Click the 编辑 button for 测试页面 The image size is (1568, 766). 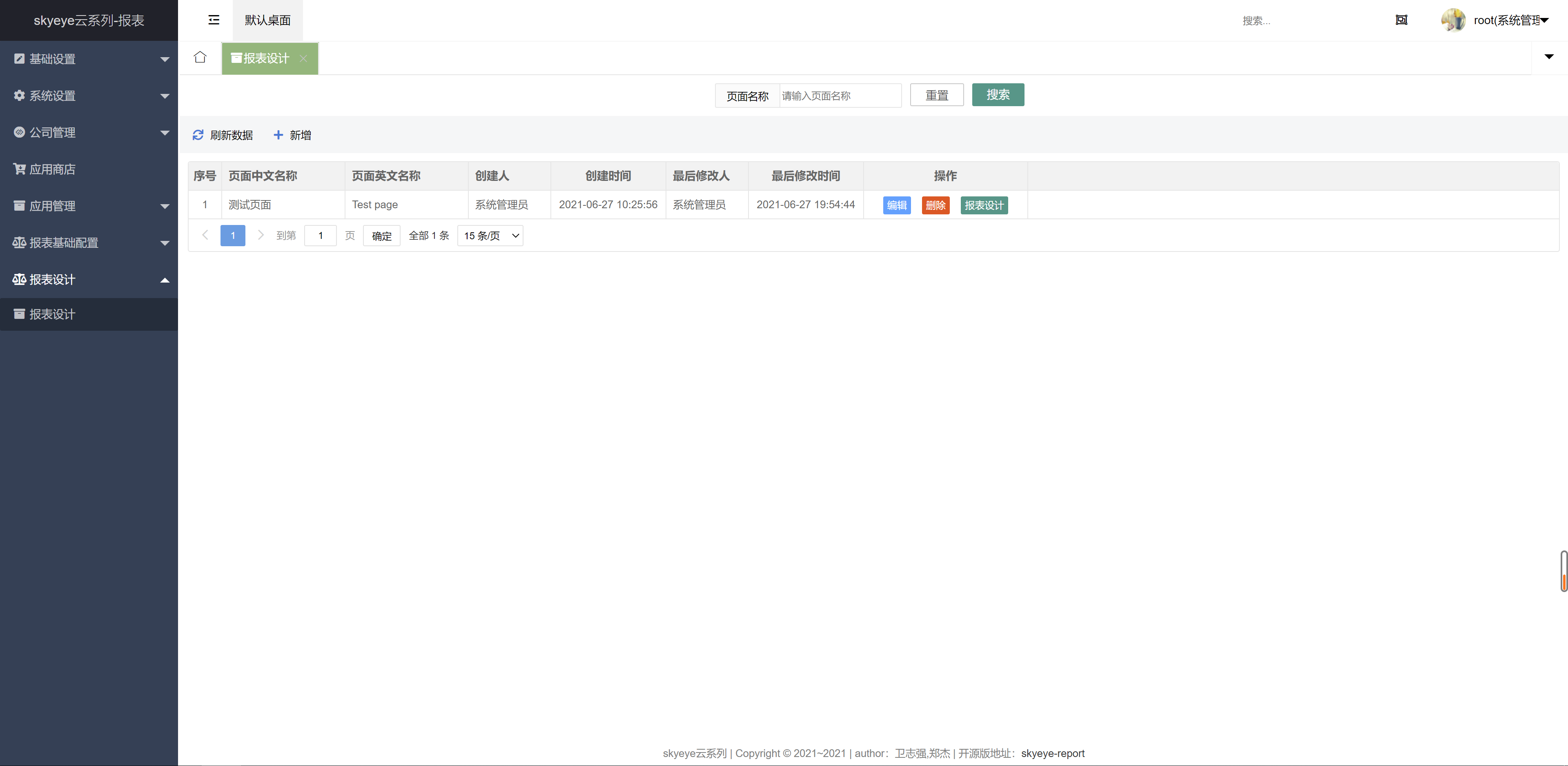click(897, 205)
